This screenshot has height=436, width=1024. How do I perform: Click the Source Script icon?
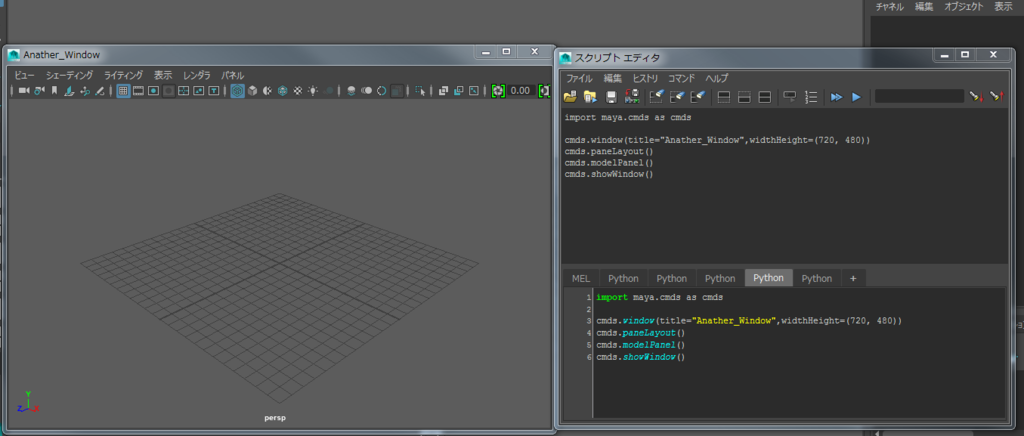pos(590,97)
